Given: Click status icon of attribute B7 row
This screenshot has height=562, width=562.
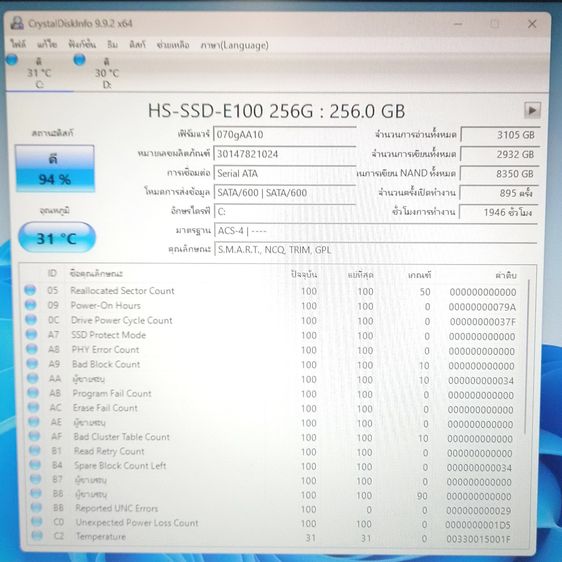Looking at the screenshot, I should point(35,479).
